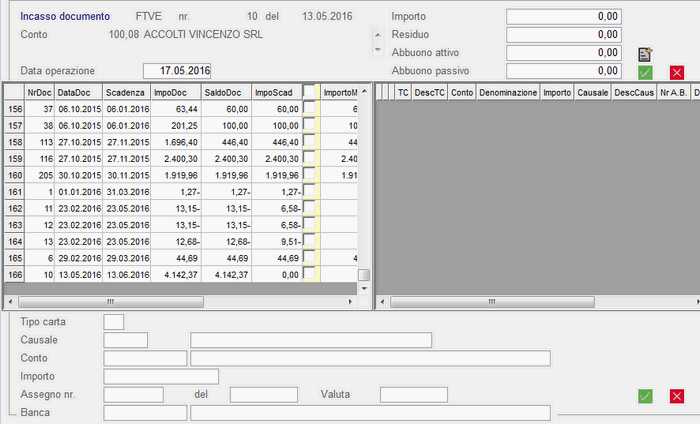Click the Scadenza cell 29.03.2016
Viewport: 700px width, 424px height.
[127, 258]
